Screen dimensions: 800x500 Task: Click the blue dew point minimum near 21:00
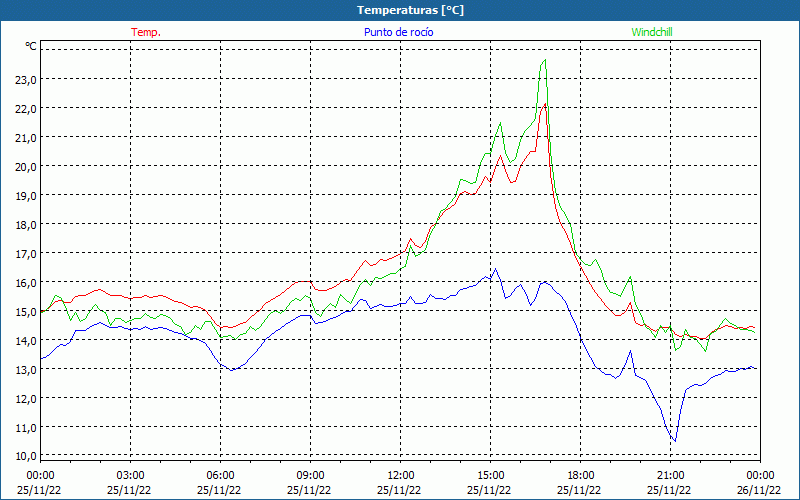click(x=676, y=441)
